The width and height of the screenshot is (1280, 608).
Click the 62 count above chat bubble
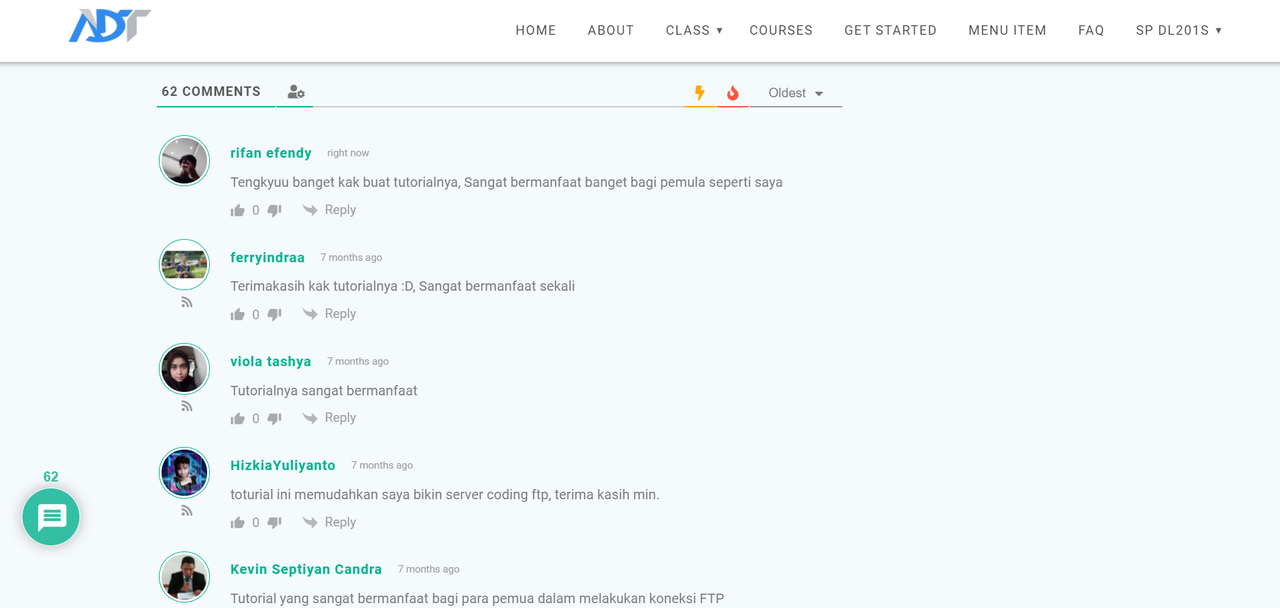(51, 477)
